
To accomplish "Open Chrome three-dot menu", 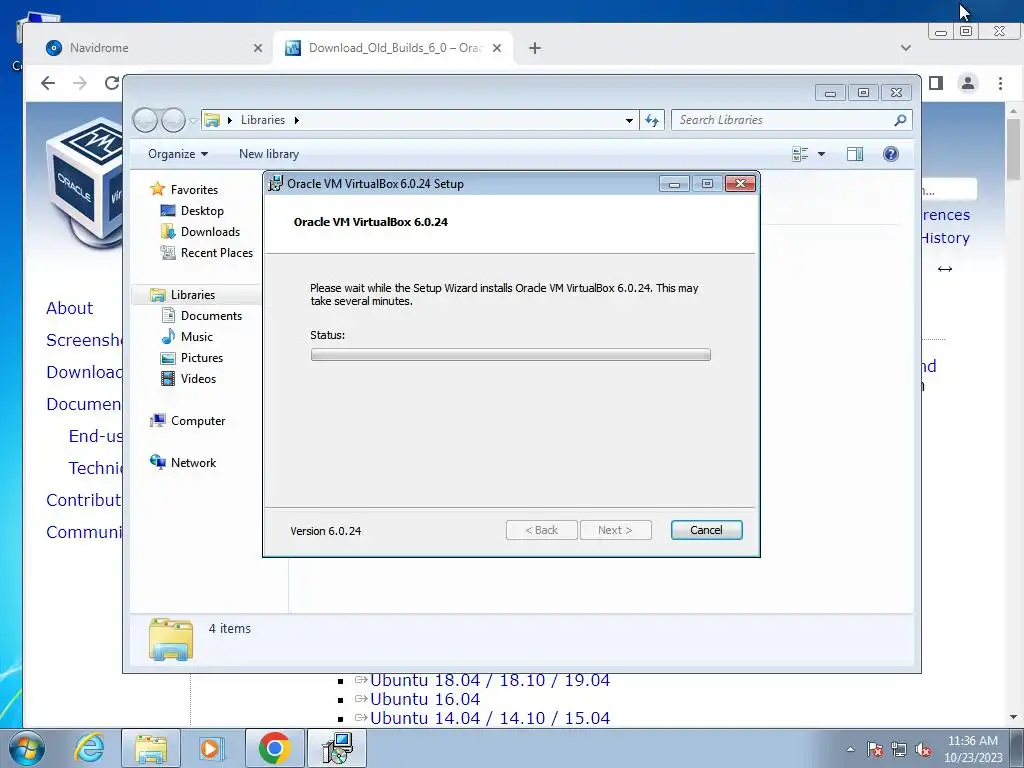I will [1000, 83].
